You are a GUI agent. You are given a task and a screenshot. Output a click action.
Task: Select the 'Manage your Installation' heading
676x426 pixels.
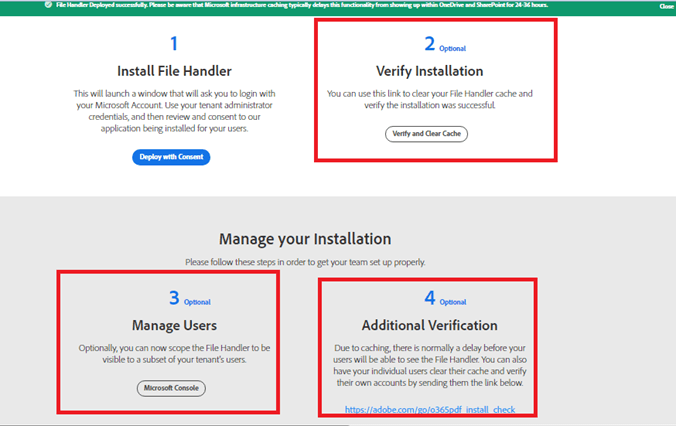[x=305, y=238]
